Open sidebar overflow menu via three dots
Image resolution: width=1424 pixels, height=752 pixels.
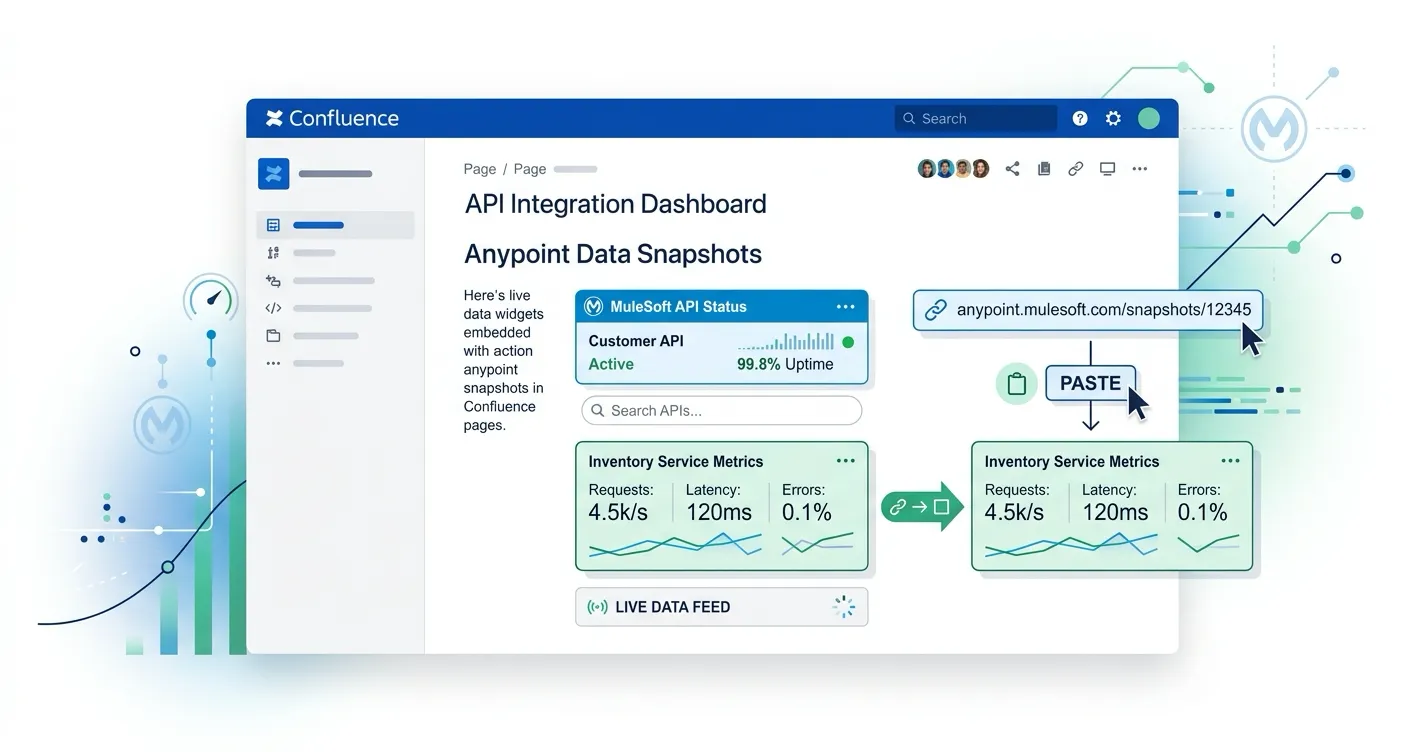pyautogui.click(x=272, y=363)
